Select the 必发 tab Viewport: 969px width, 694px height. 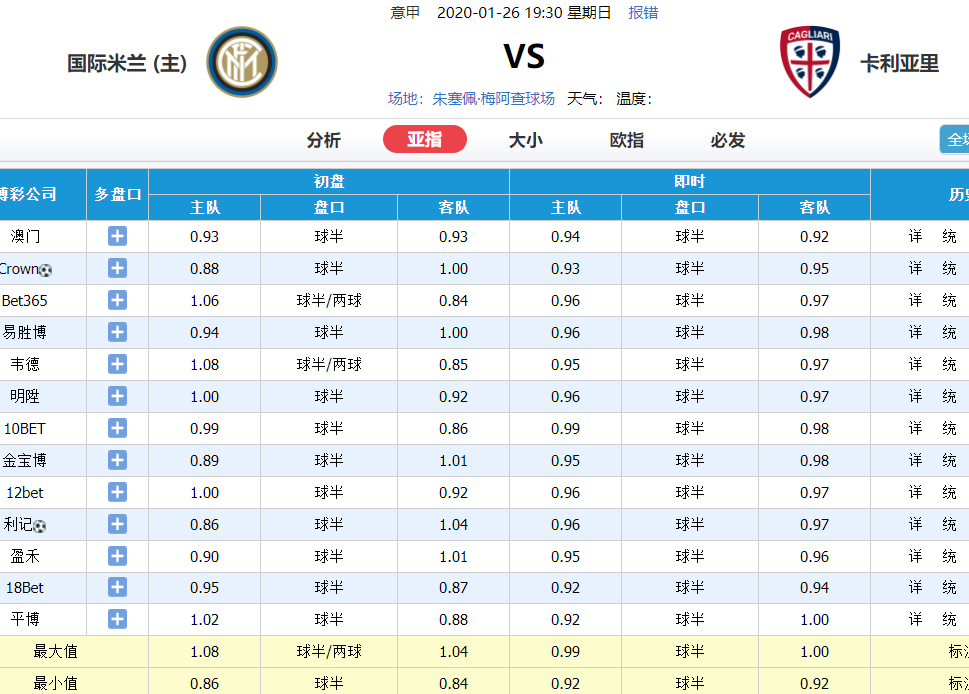(x=727, y=140)
